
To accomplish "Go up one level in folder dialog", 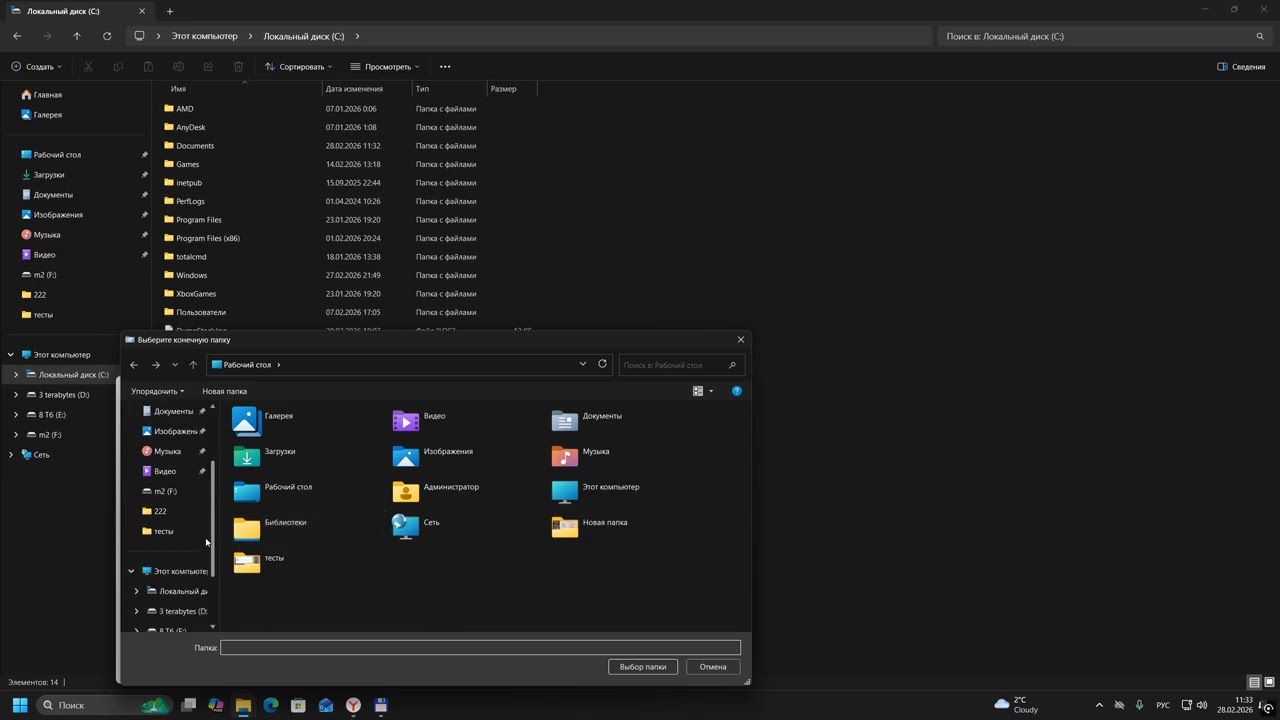I will 193,365.
